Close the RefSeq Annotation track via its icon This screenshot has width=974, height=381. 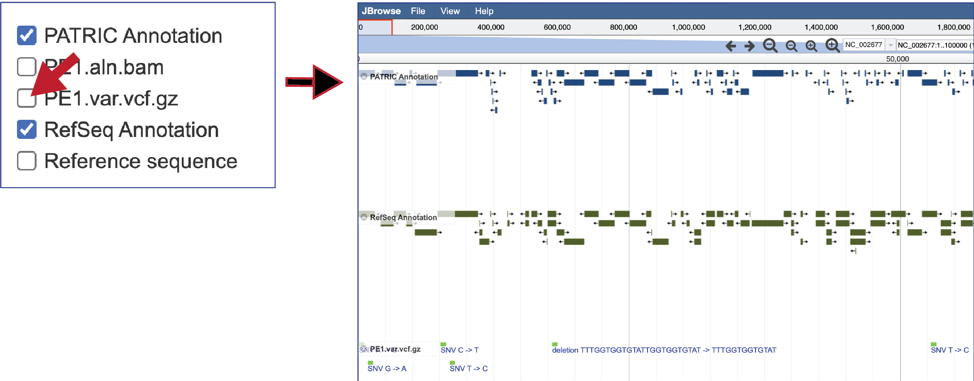364,218
